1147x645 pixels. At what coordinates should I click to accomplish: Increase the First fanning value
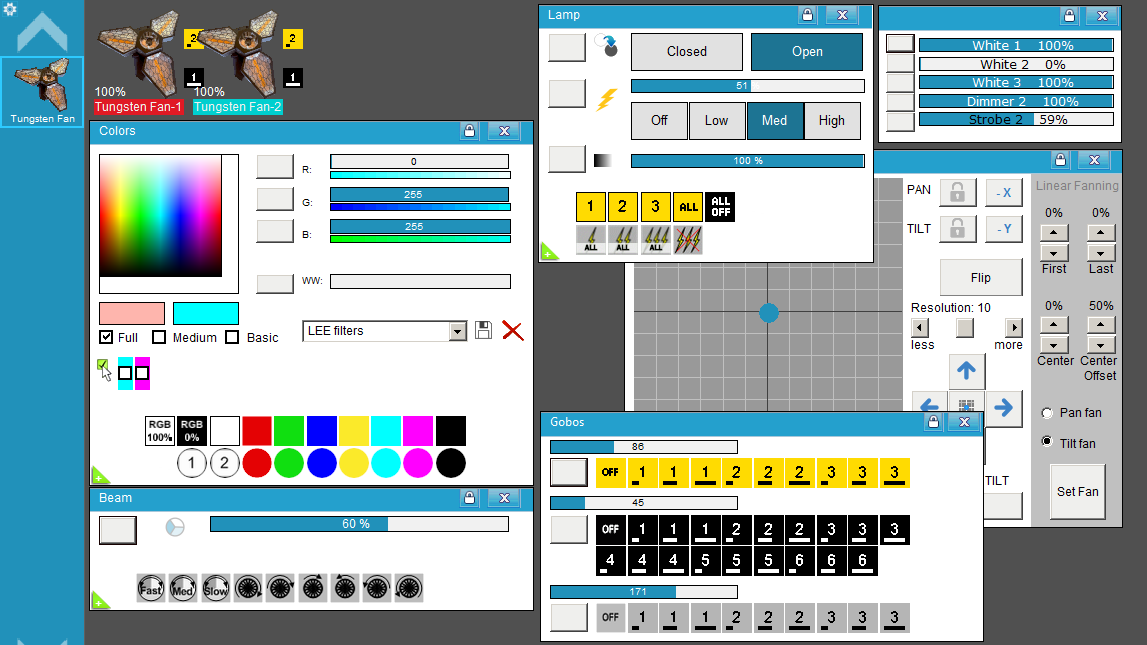[1054, 233]
